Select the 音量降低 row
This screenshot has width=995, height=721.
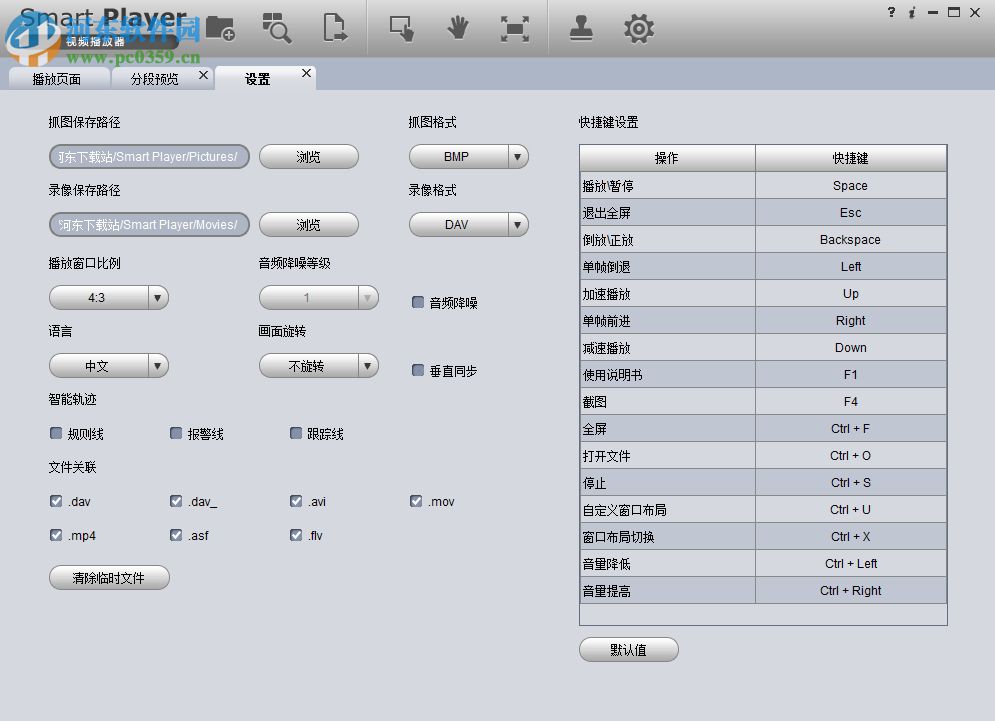click(763, 563)
